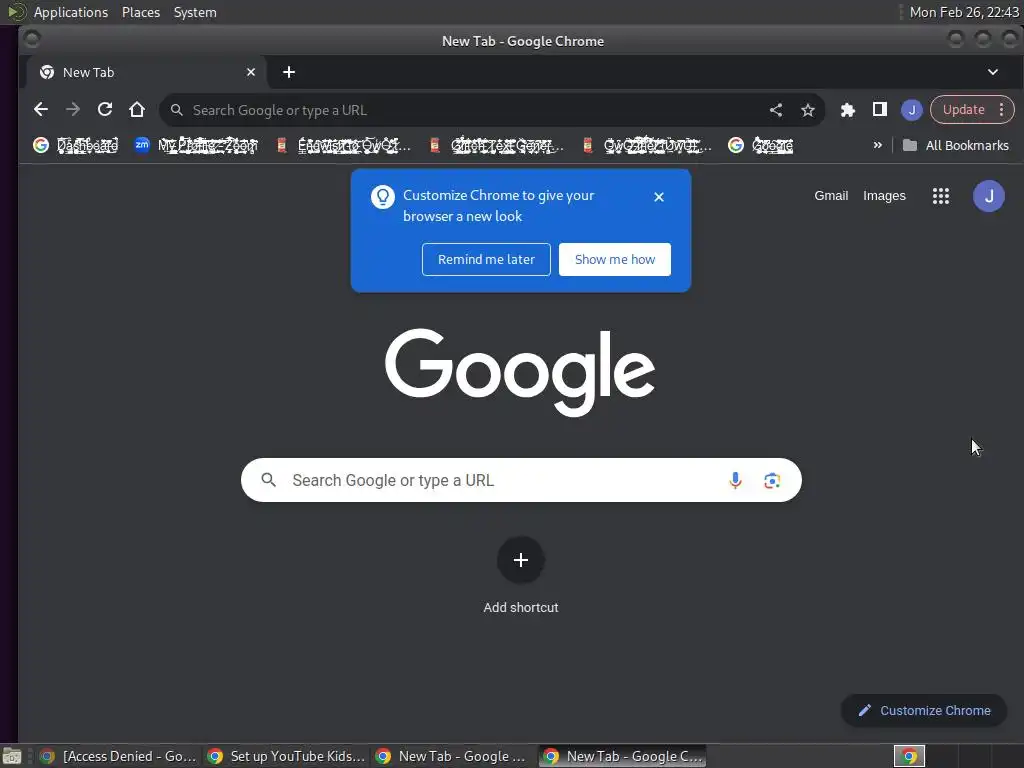Image resolution: width=1024 pixels, height=768 pixels.
Task: Click the clock showing Mon Feb 26
Action: [964, 12]
